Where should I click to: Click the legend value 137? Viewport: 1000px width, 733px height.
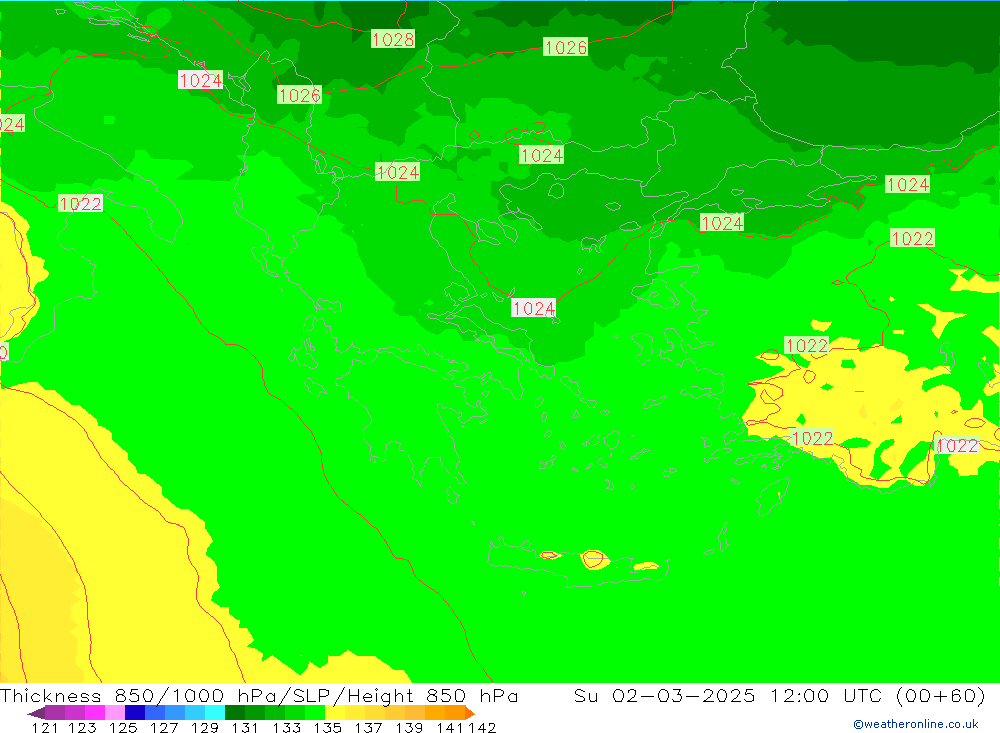click(x=368, y=727)
